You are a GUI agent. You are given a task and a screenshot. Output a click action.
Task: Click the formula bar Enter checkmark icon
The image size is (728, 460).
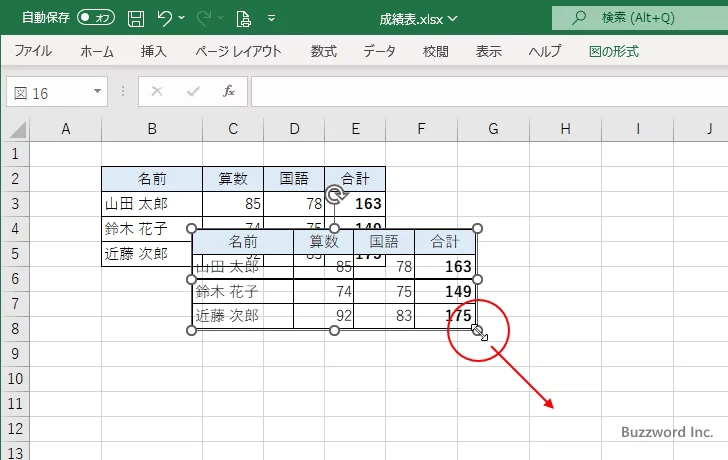[x=193, y=91]
